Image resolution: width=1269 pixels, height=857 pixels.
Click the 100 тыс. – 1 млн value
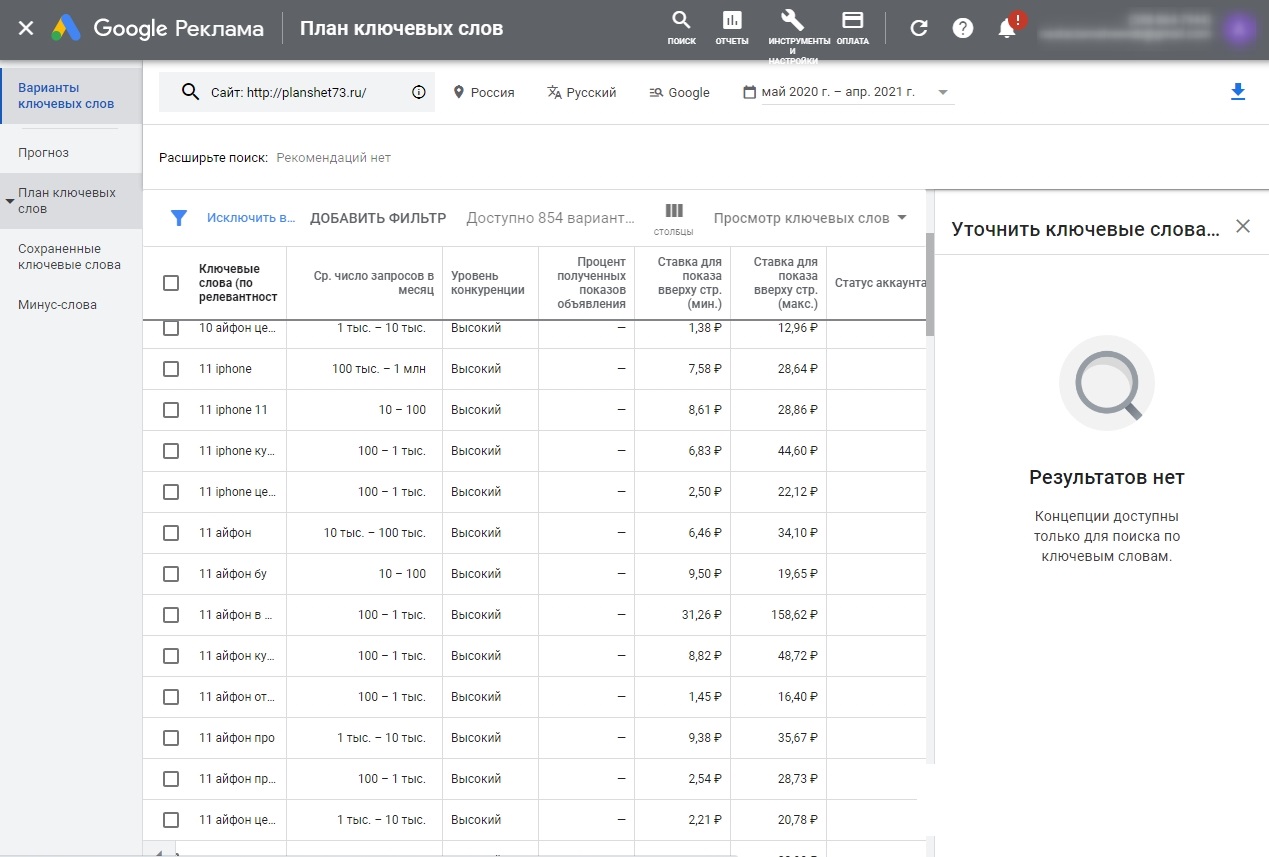point(379,369)
